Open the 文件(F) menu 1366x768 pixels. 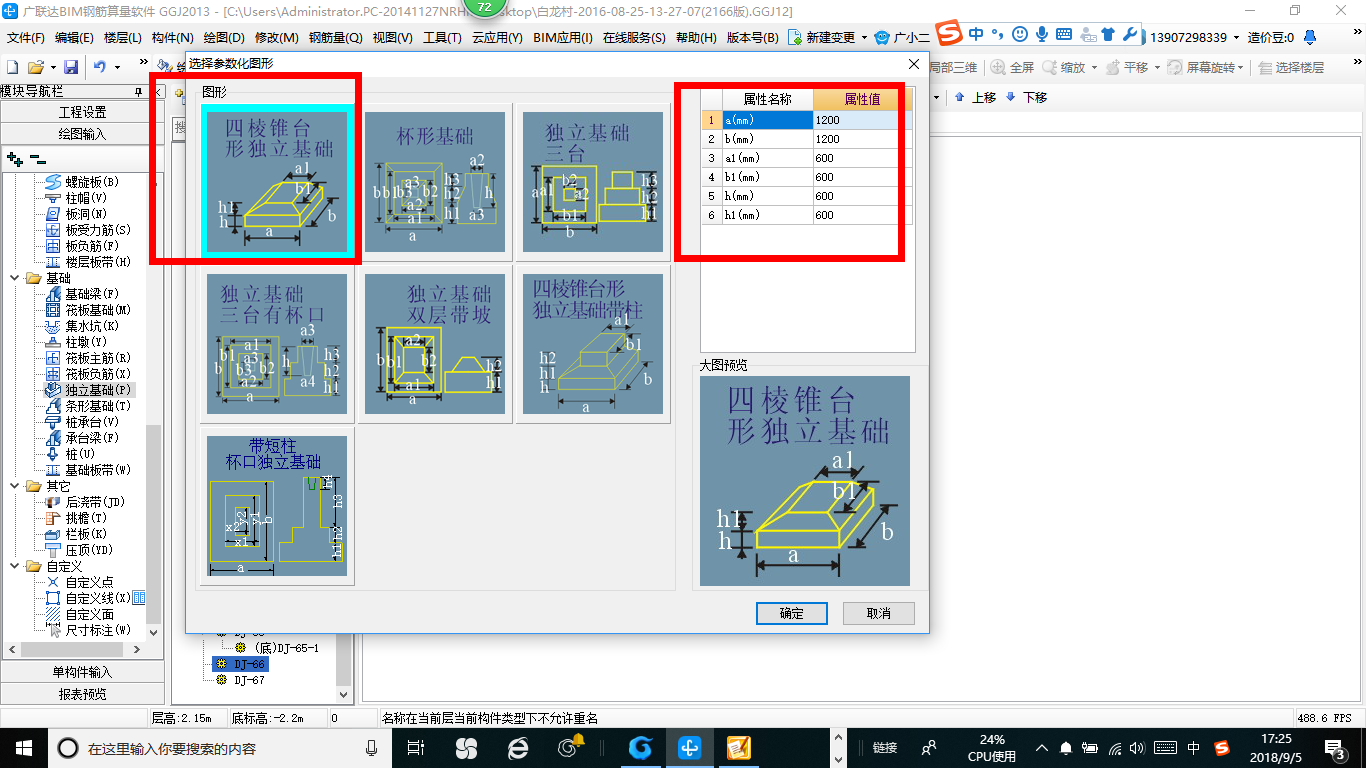pos(27,38)
